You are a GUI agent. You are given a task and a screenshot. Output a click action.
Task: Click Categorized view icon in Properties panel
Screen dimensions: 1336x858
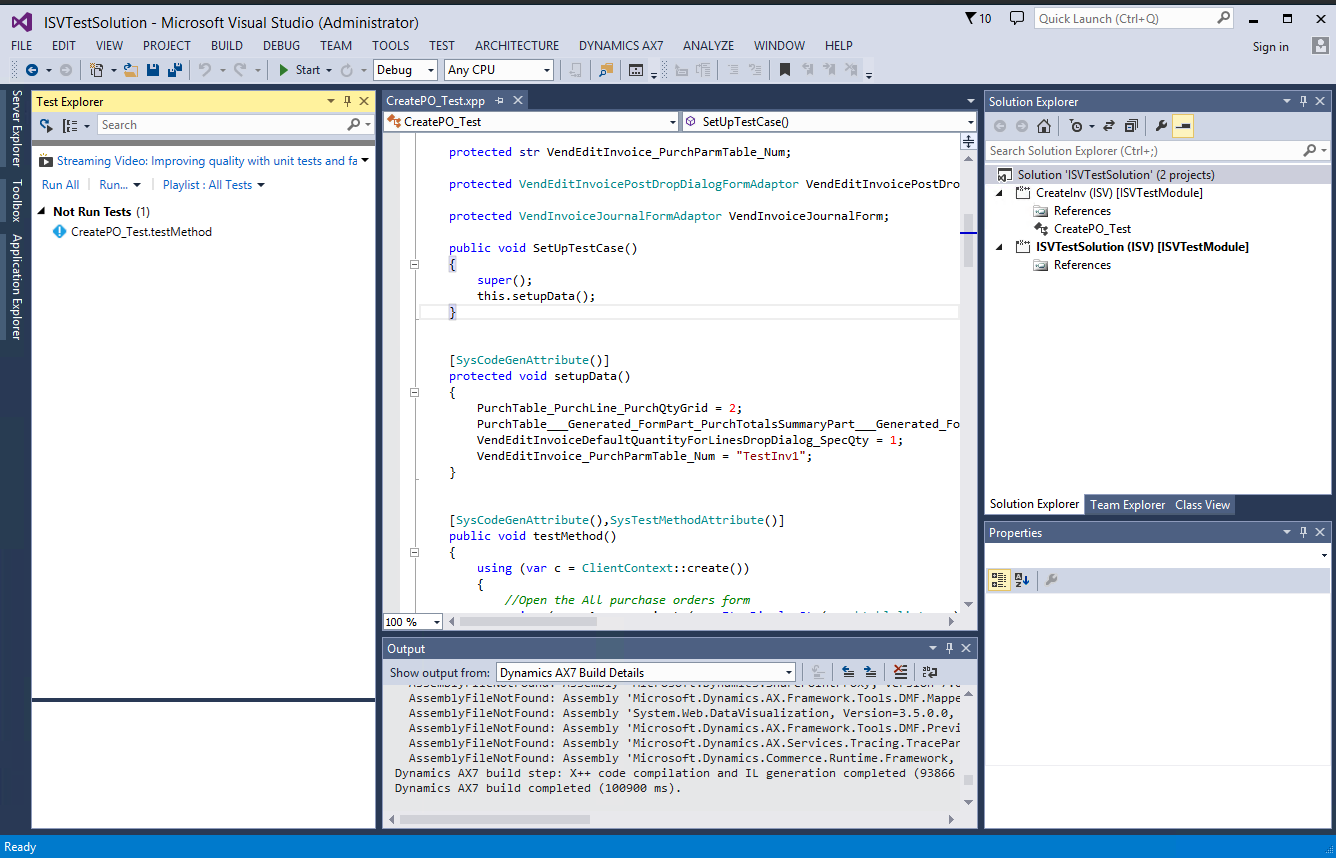click(x=998, y=580)
